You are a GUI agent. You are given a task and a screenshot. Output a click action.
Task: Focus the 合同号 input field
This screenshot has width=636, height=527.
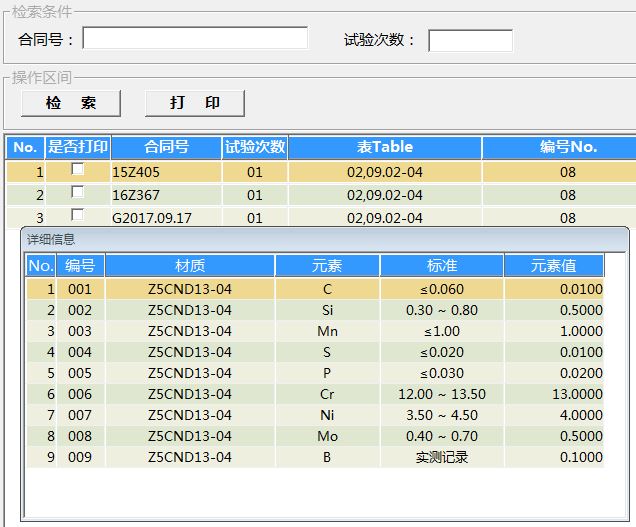tap(195, 38)
